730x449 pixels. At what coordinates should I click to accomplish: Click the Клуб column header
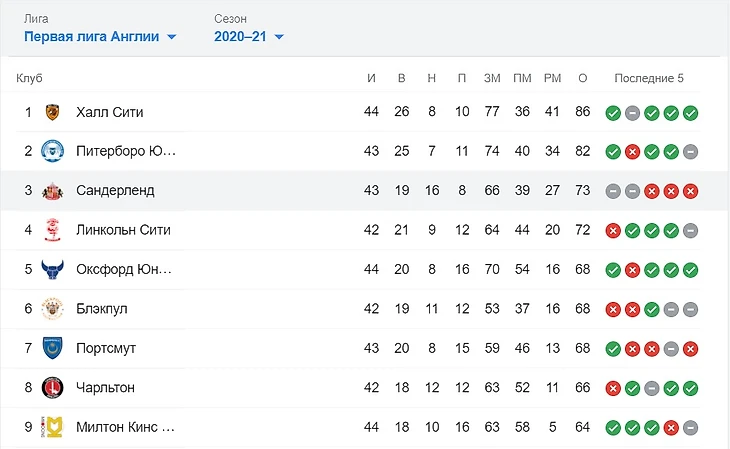point(29,78)
